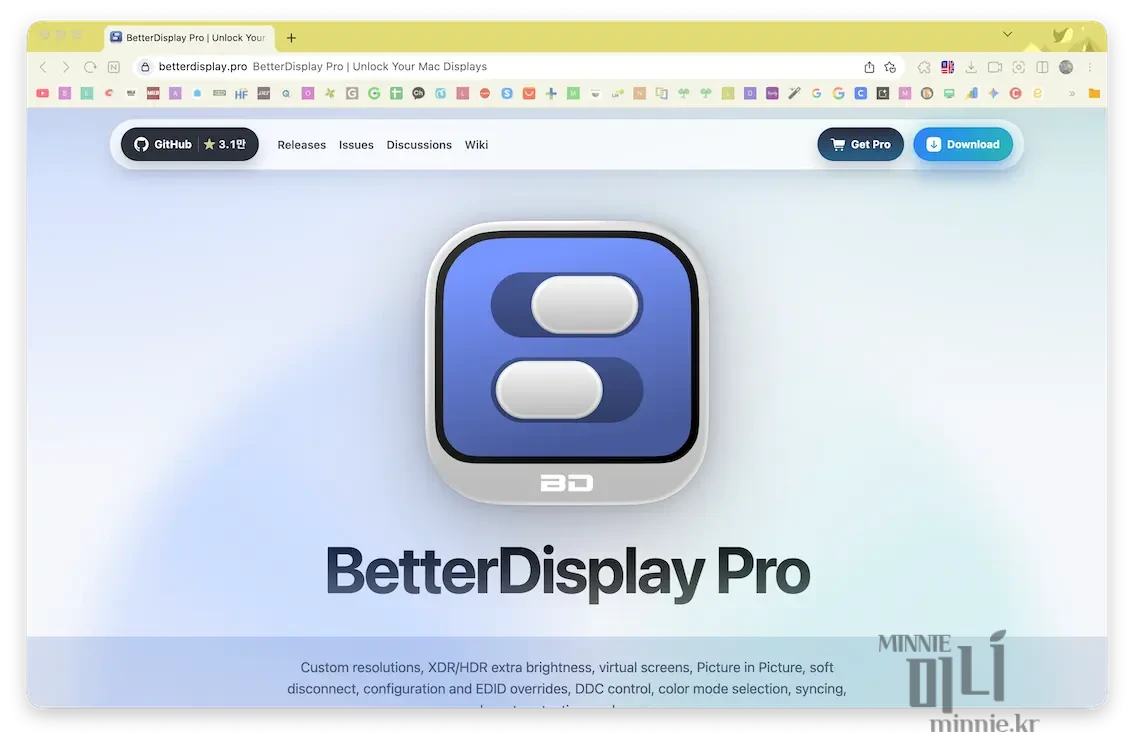Open the YouTube bookmark icon
1134x741 pixels.
(x=43, y=93)
